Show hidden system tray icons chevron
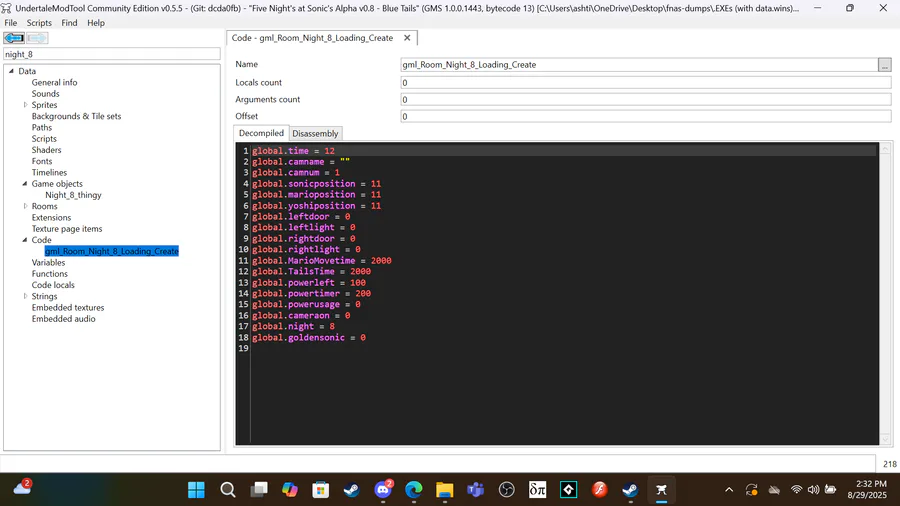Viewport: 900px width, 506px height. coord(729,489)
